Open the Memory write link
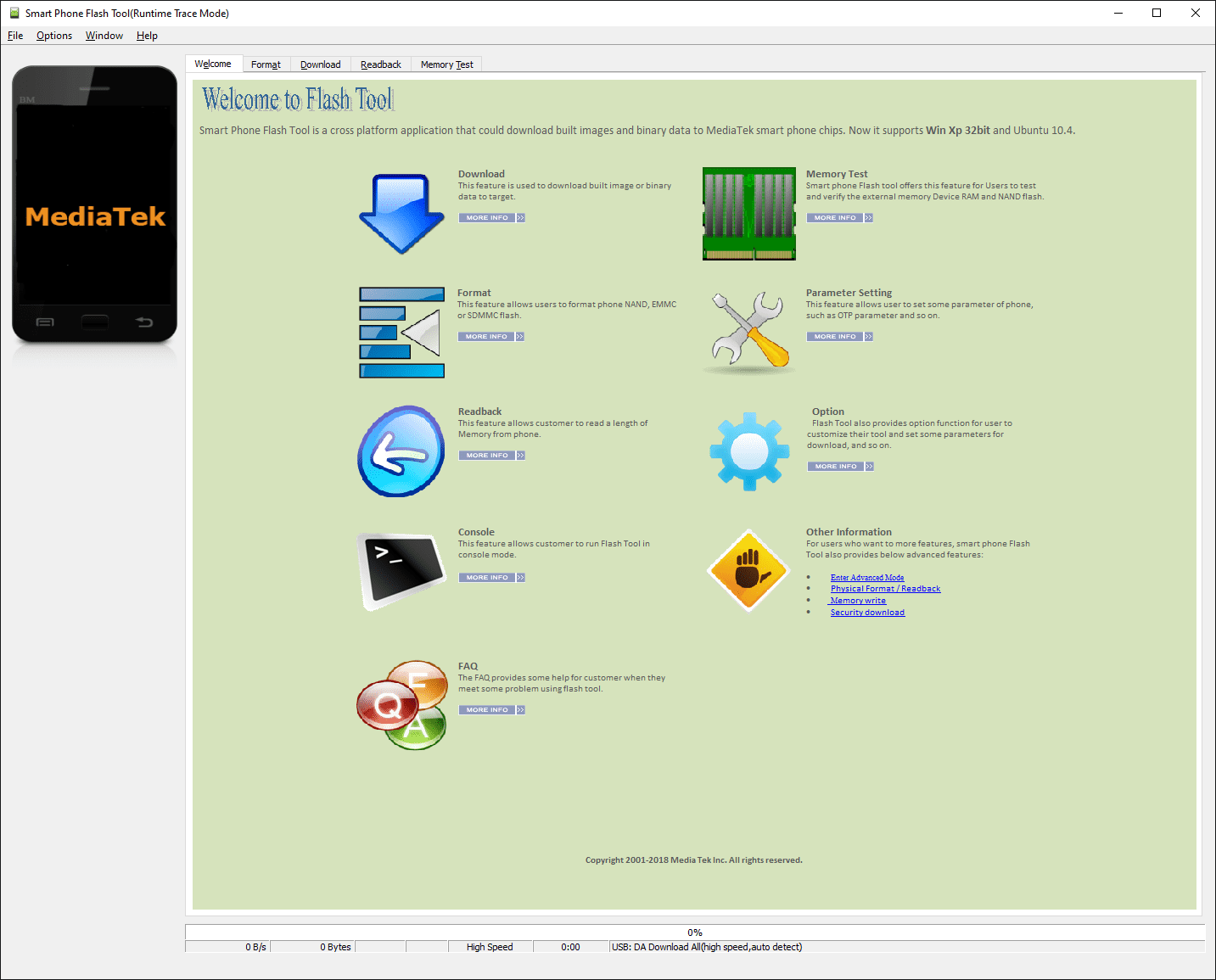 click(x=858, y=601)
